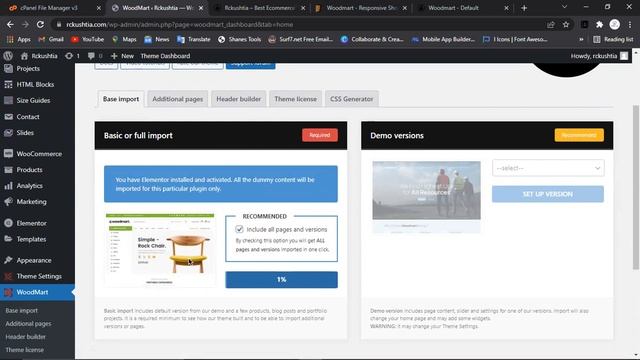Uncheck Include all pages and versions
The image size is (640, 360).
[x=239, y=229]
